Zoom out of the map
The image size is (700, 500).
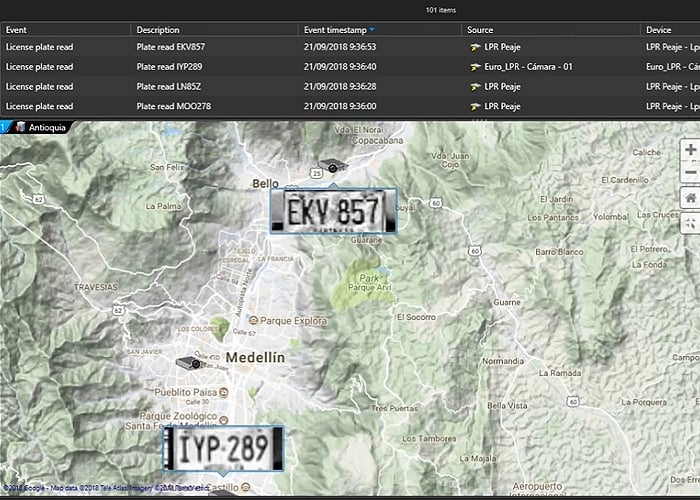pyautogui.click(x=690, y=174)
